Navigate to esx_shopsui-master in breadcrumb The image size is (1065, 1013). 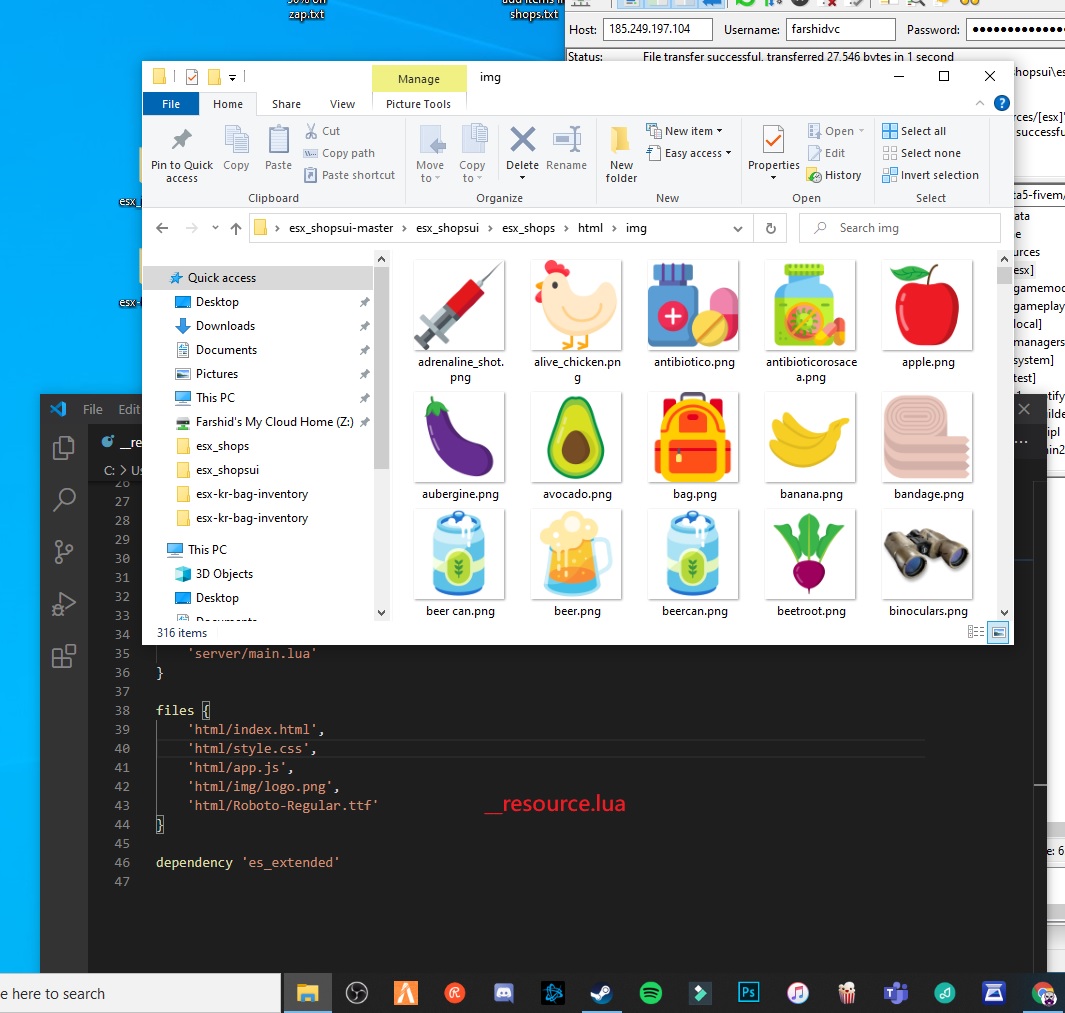tap(341, 228)
